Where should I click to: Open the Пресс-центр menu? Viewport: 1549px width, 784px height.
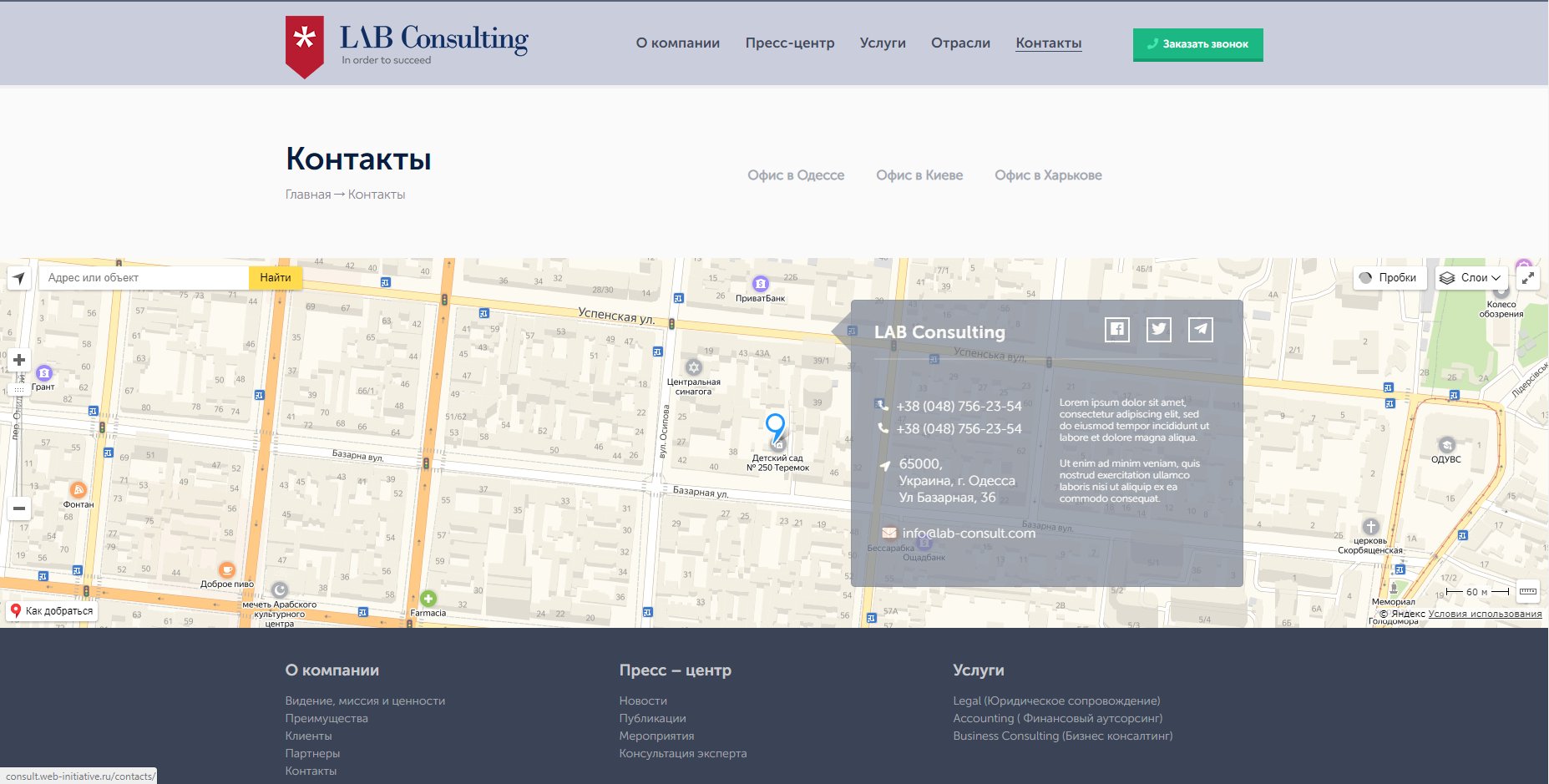click(790, 43)
